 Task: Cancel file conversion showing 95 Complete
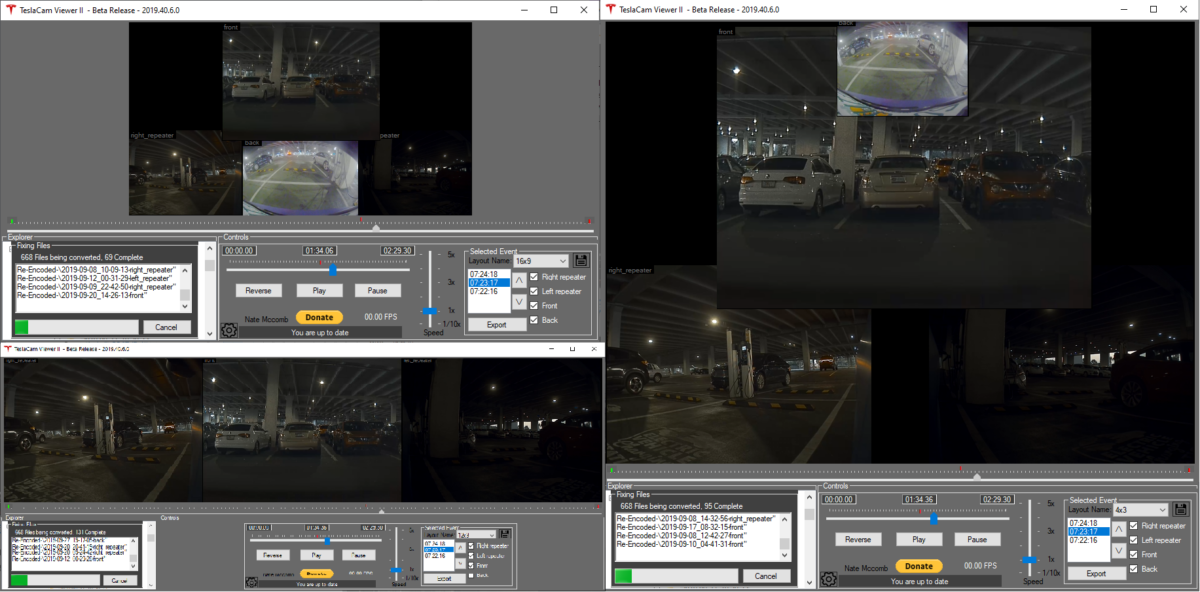click(766, 576)
